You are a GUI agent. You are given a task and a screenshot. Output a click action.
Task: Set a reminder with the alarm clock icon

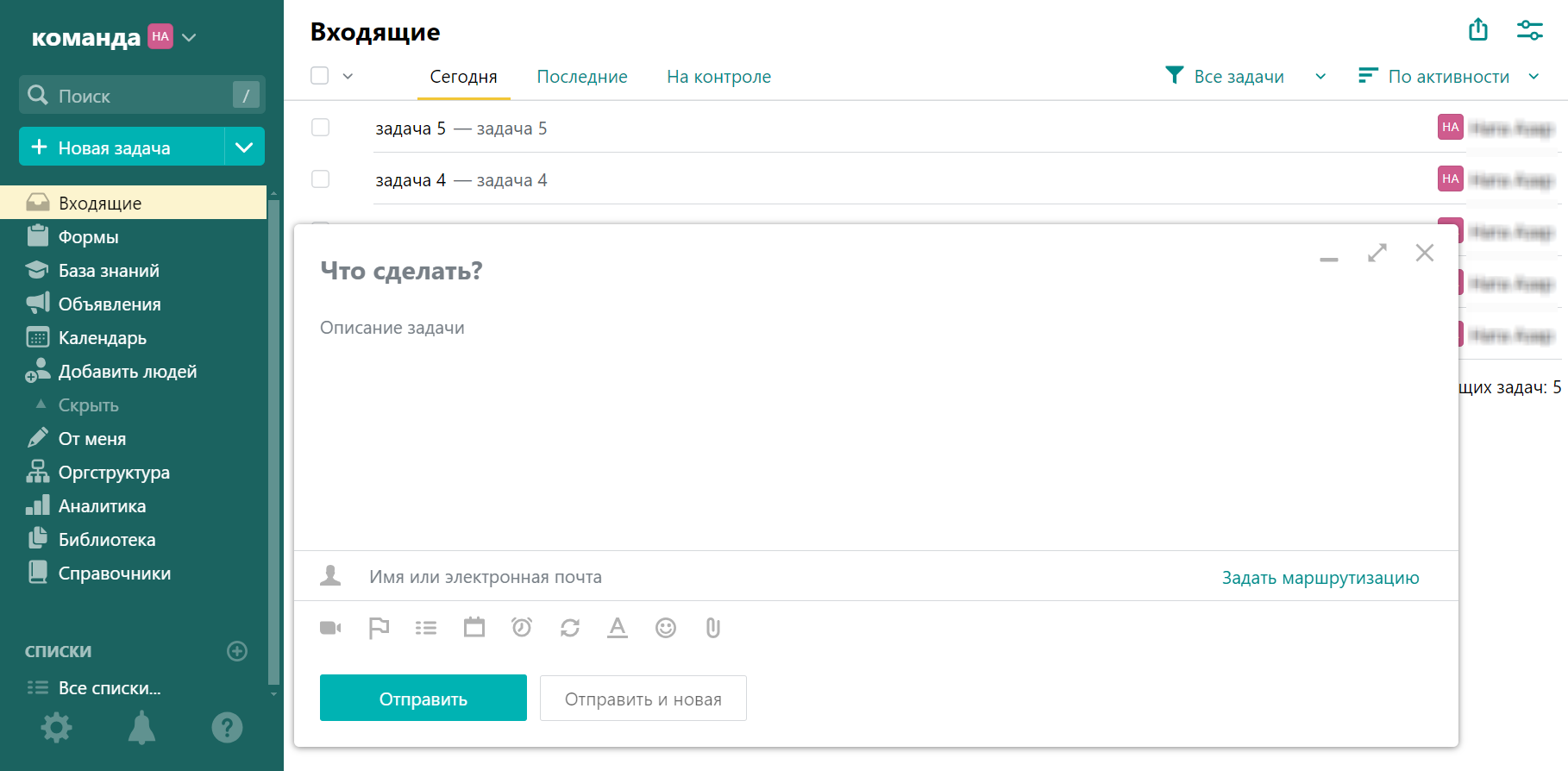pos(522,627)
